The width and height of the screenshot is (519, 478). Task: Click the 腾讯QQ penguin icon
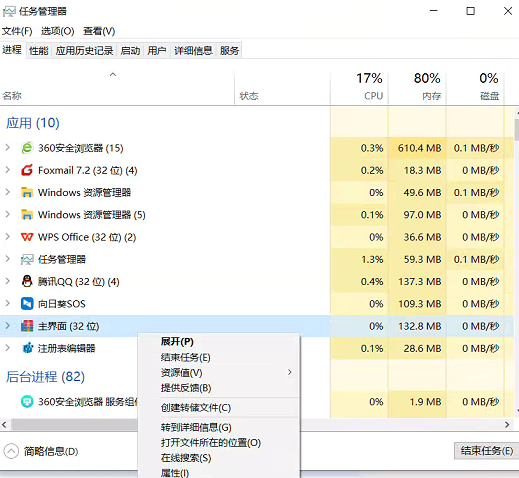[27, 281]
